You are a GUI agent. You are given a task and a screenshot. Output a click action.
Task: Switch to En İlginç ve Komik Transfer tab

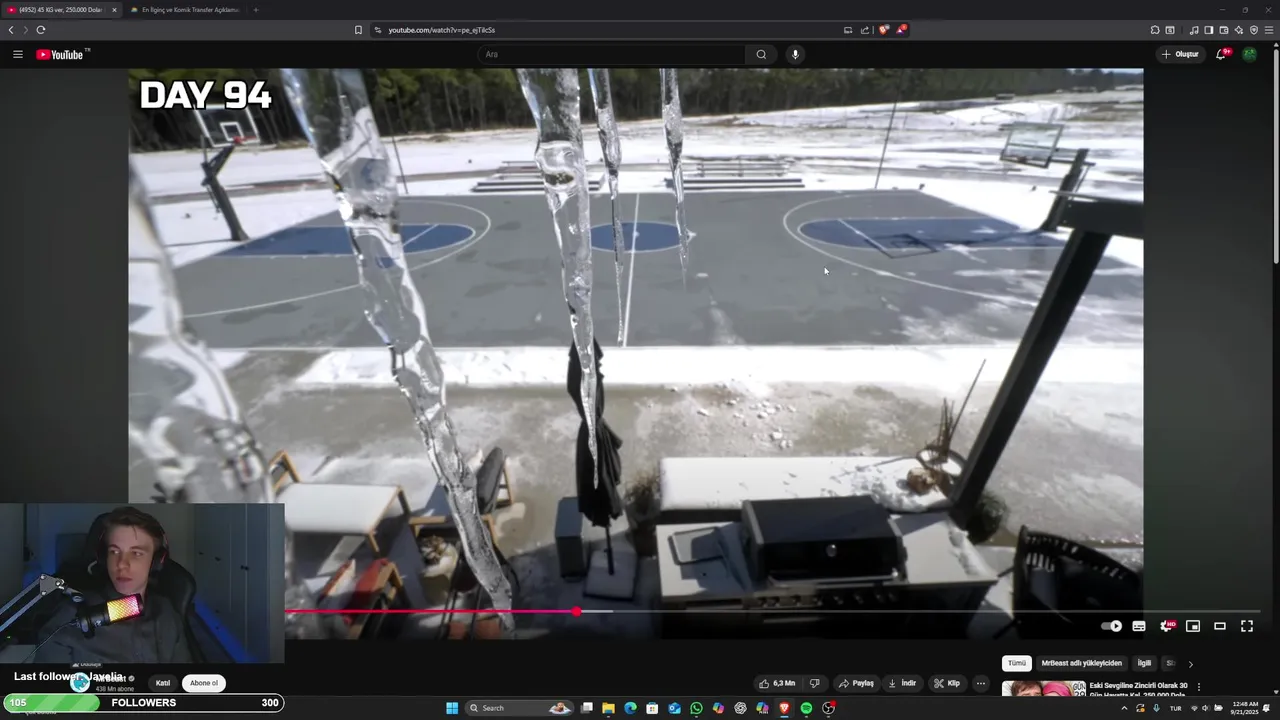(186, 10)
